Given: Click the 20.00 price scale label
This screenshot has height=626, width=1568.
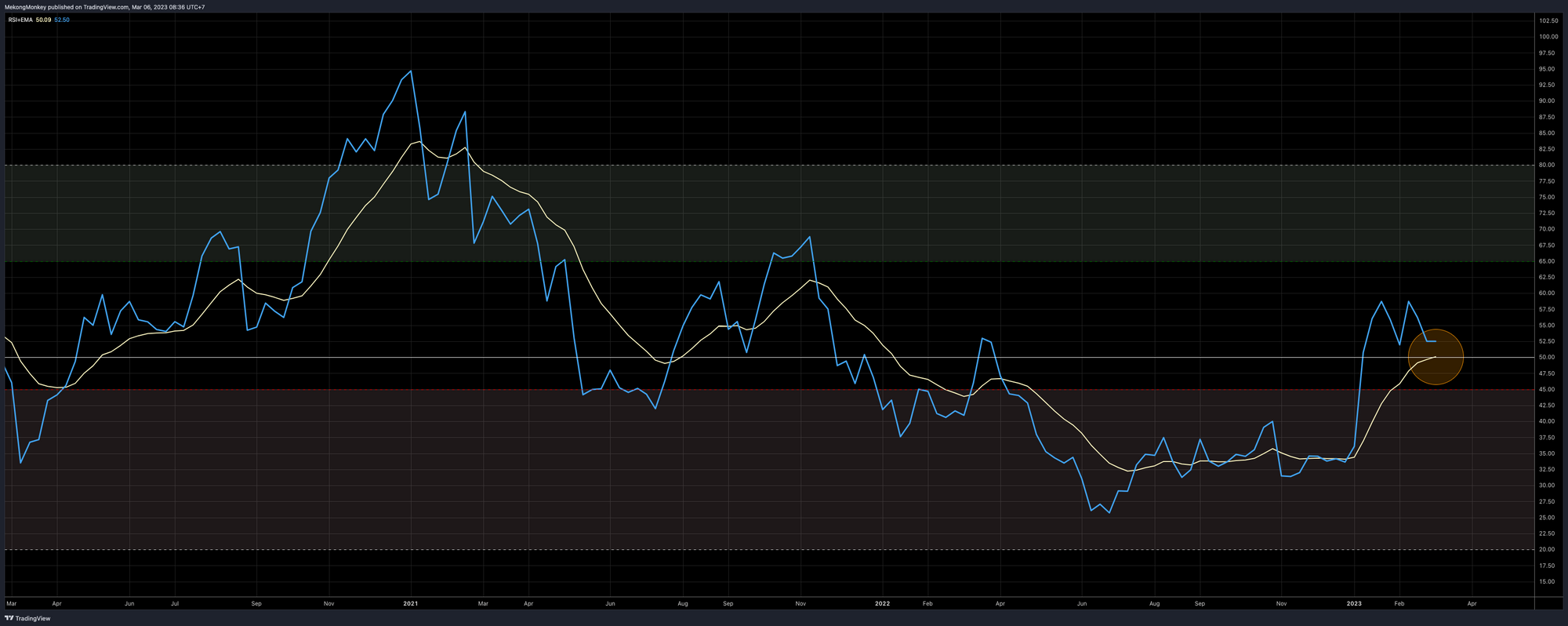Looking at the screenshot, I should [x=1548, y=550].
